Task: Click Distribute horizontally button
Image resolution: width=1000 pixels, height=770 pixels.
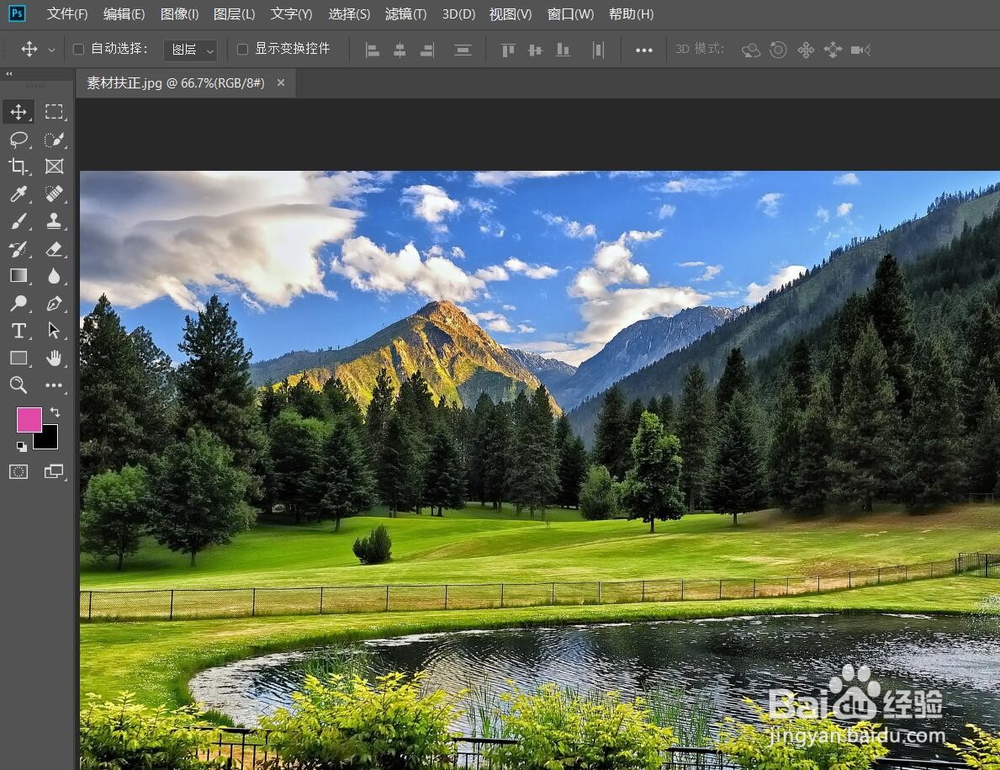Action: click(598, 50)
